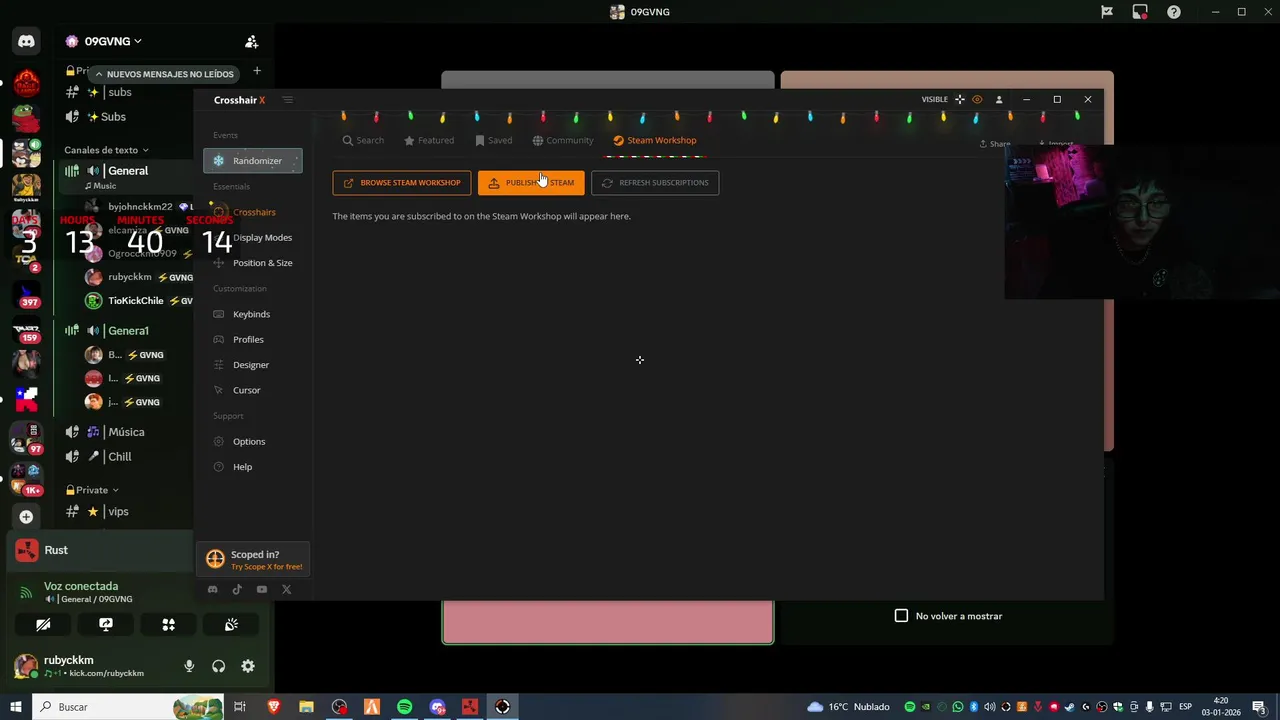This screenshot has height=720, width=1280.
Task: Click Refresh Subscriptions button
Action: pos(655,183)
